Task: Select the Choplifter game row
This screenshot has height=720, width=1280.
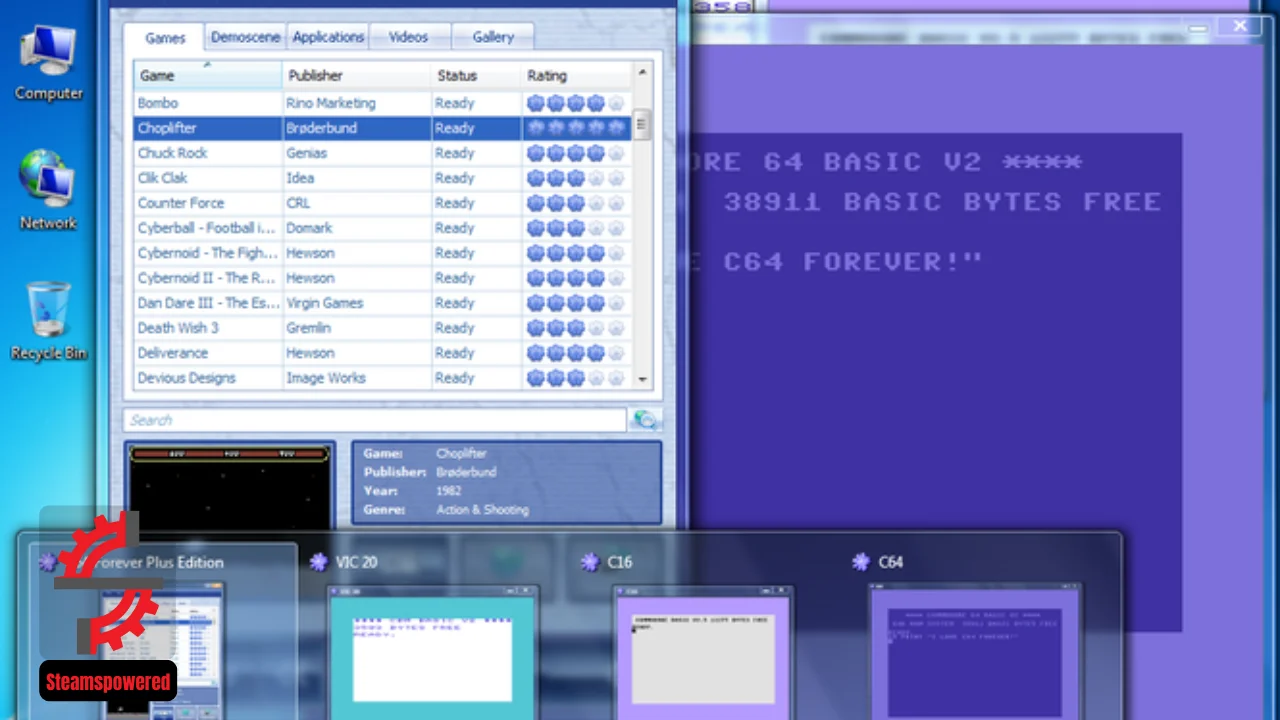Action: [x=383, y=128]
